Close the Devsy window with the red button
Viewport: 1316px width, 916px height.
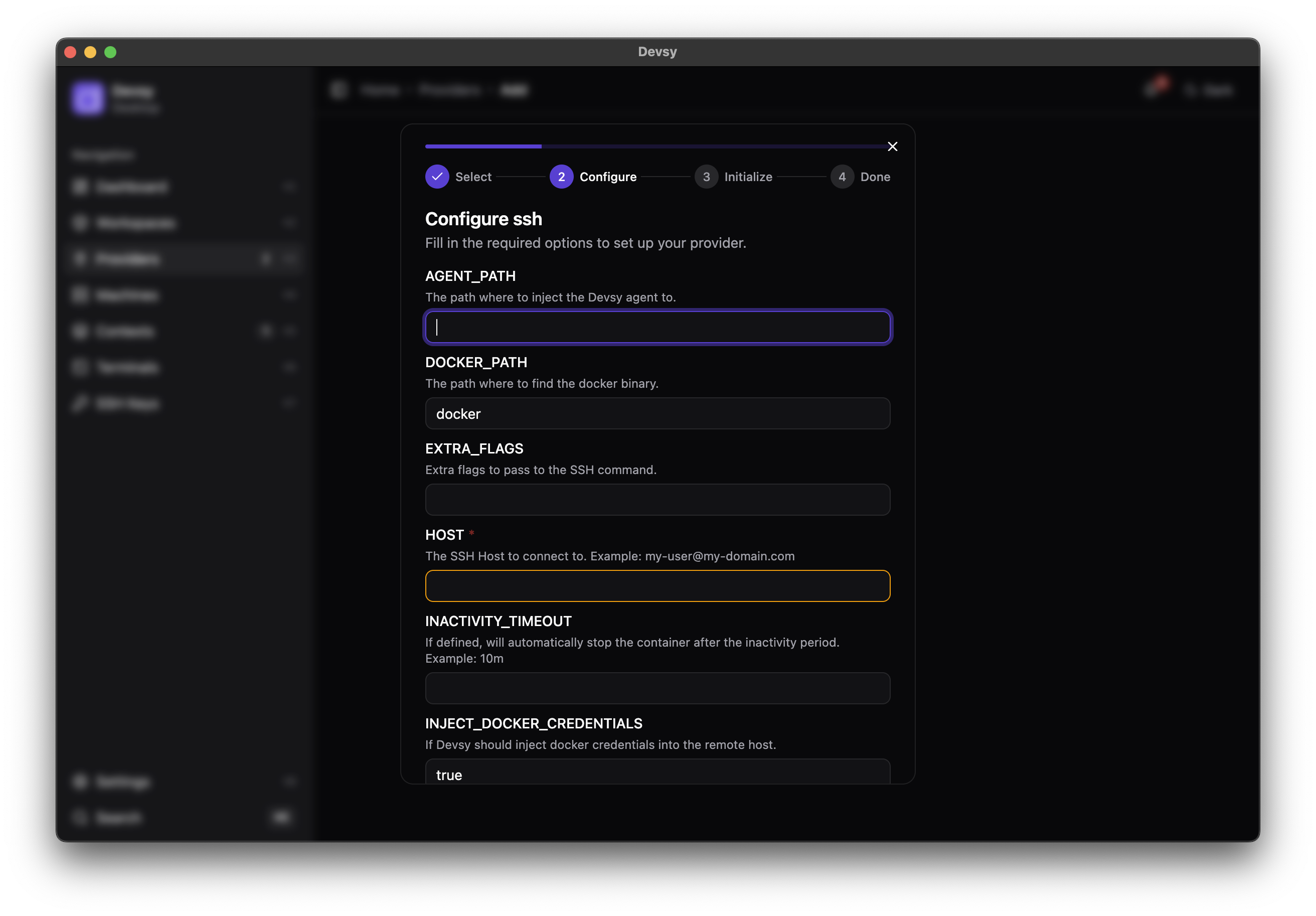coord(71,52)
